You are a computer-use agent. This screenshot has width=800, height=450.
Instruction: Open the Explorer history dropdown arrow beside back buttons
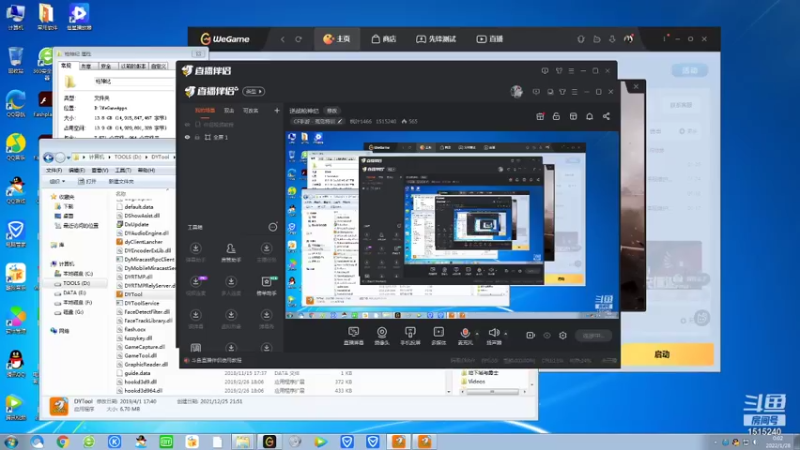(x=68, y=157)
